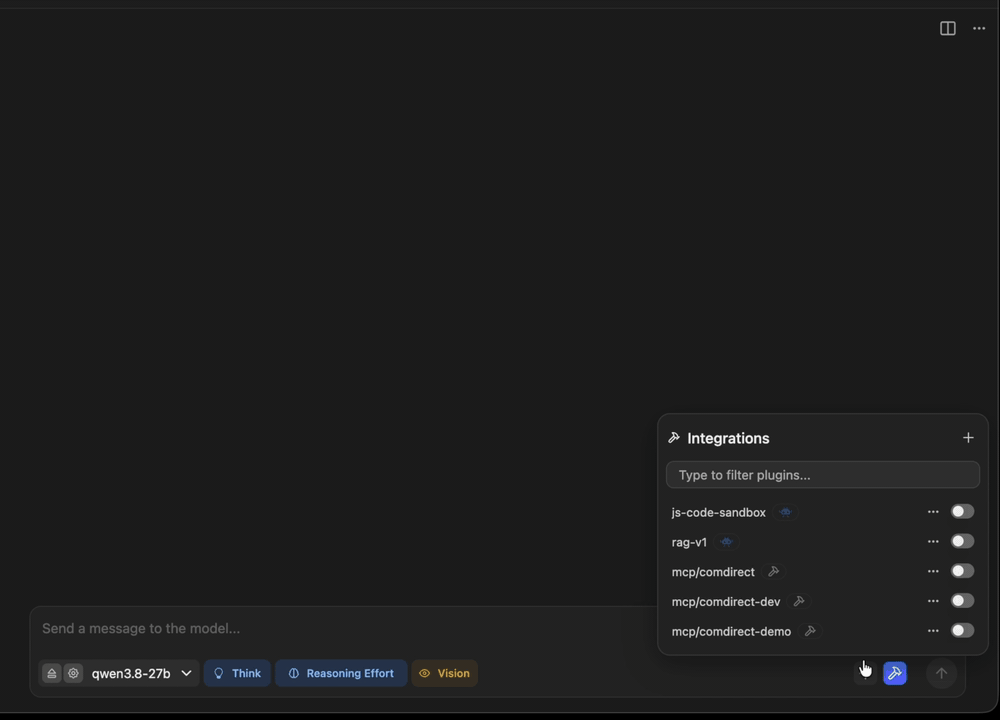Click the hammer badge beside mcp/comdirect-dev
Viewport: 1000px width, 720px height.
(799, 601)
